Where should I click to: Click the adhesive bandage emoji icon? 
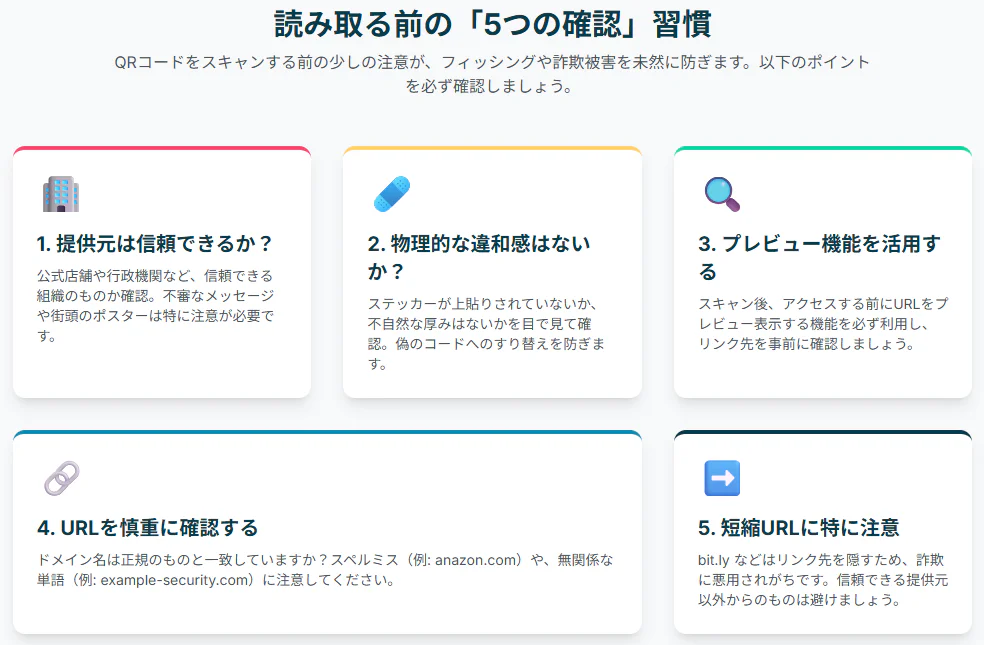pyautogui.click(x=391, y=194)
